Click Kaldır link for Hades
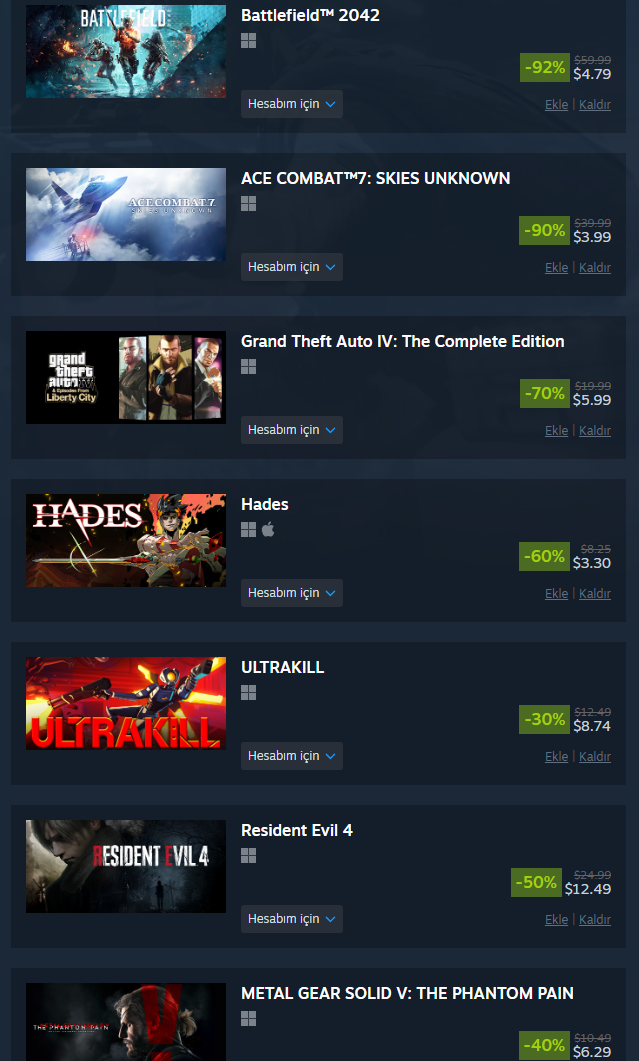639x1061 pixels. click(x=595, y=593)
